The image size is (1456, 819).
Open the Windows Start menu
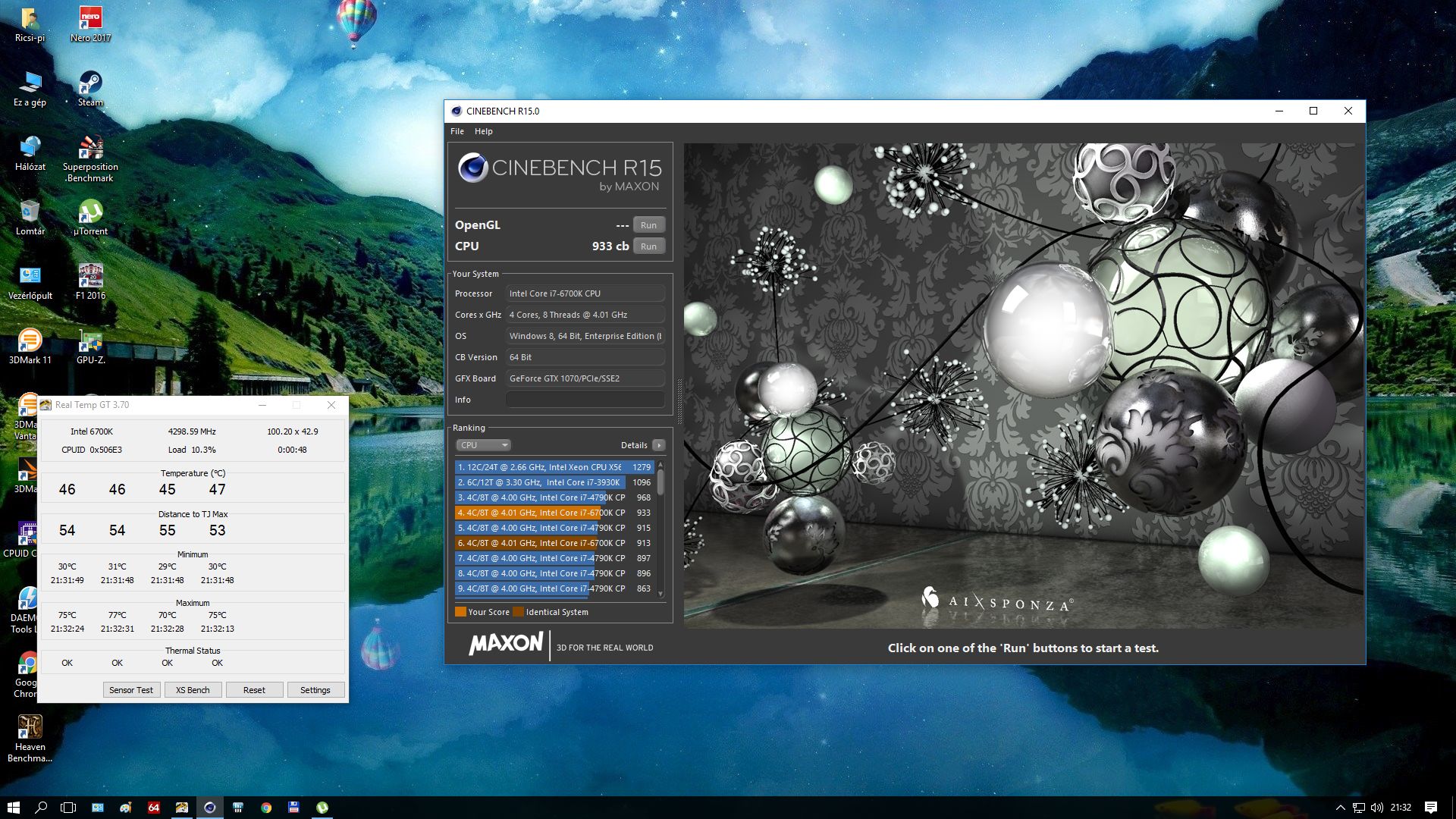point(13,808)
